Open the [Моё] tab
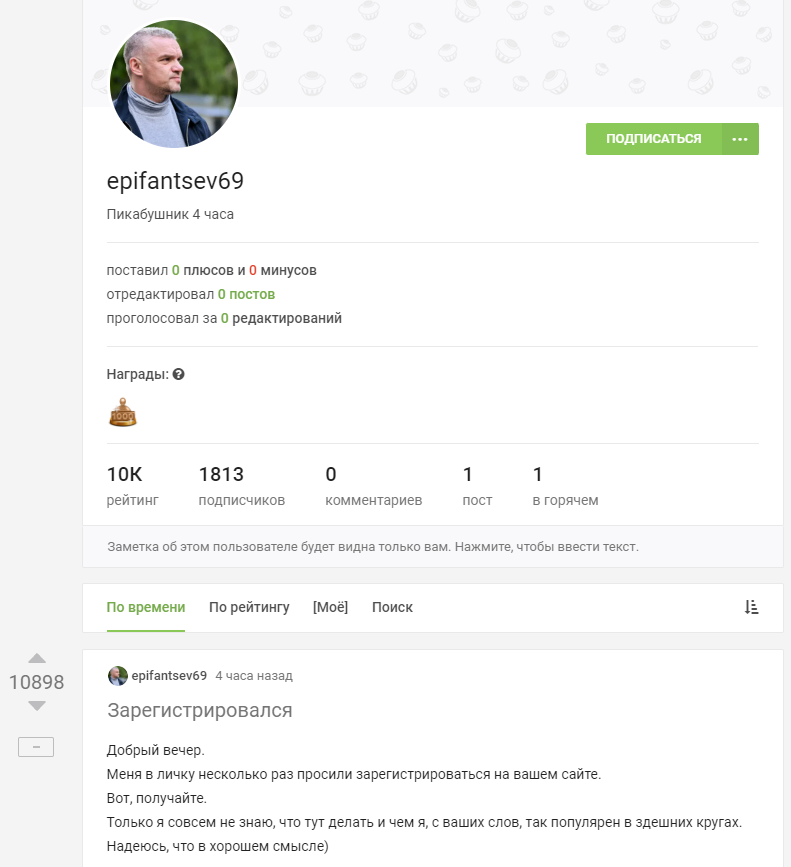The width and height of the screenshot is (791, 867). click(x=330, y=607)
